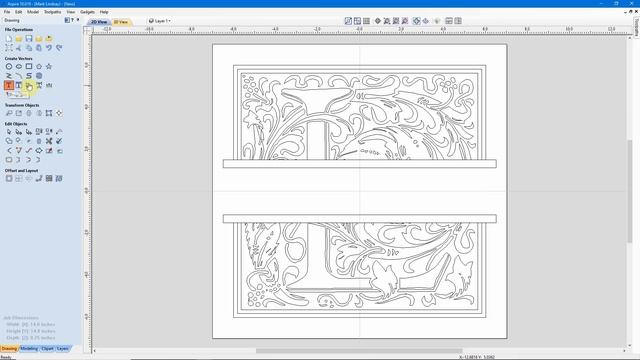Image resolution: width=640 pixels, height=360 pixels.
Task: Click the scissors Trim tool in Edit Objects
Action: coord(49,141)
